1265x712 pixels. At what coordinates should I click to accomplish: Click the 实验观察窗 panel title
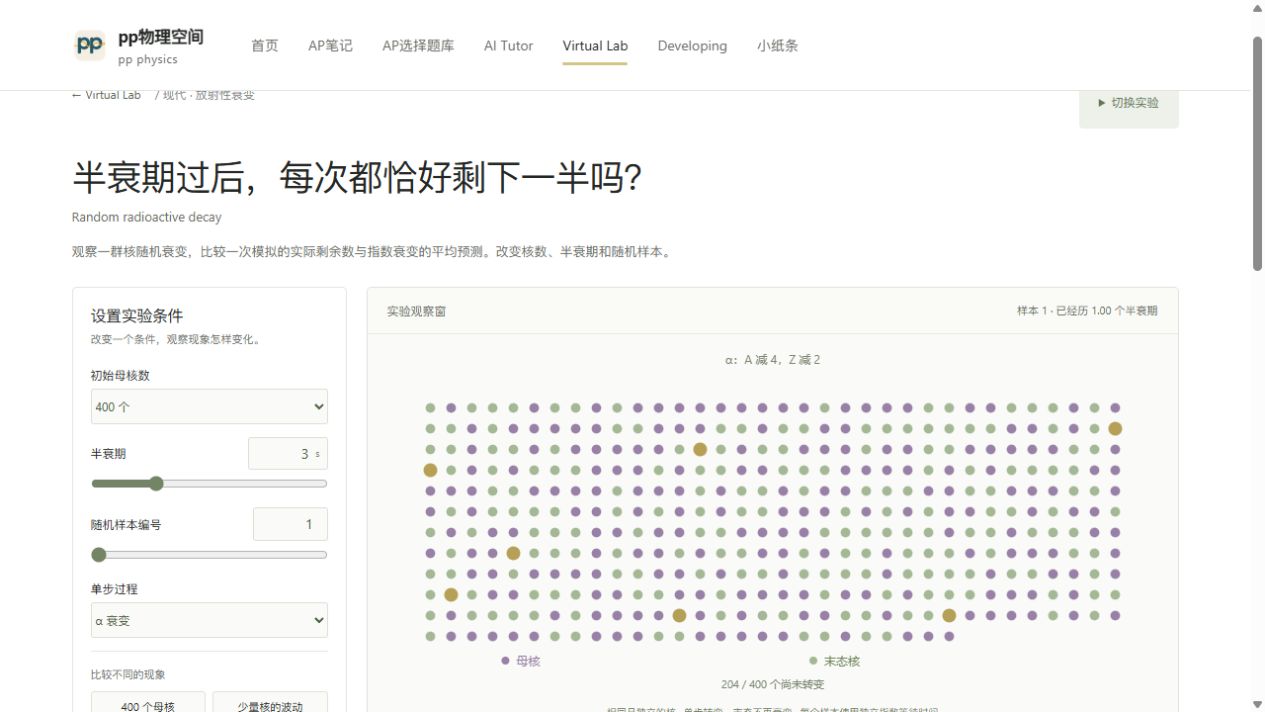[x=416, y=312]
